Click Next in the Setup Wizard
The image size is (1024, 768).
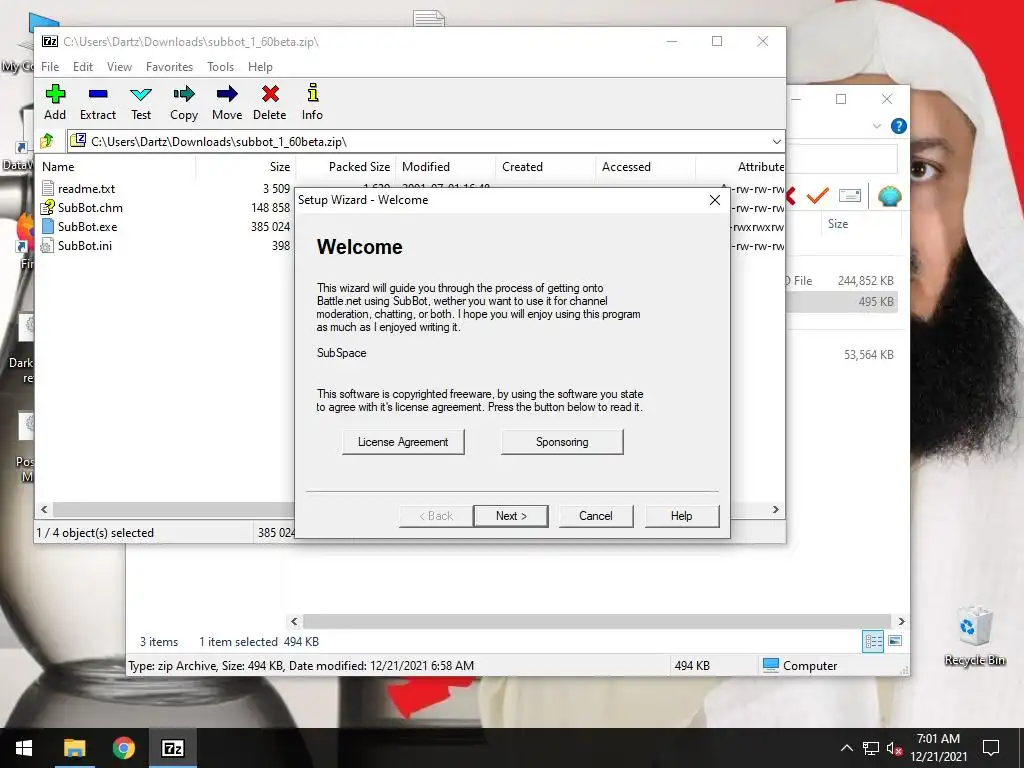[511, 516]
